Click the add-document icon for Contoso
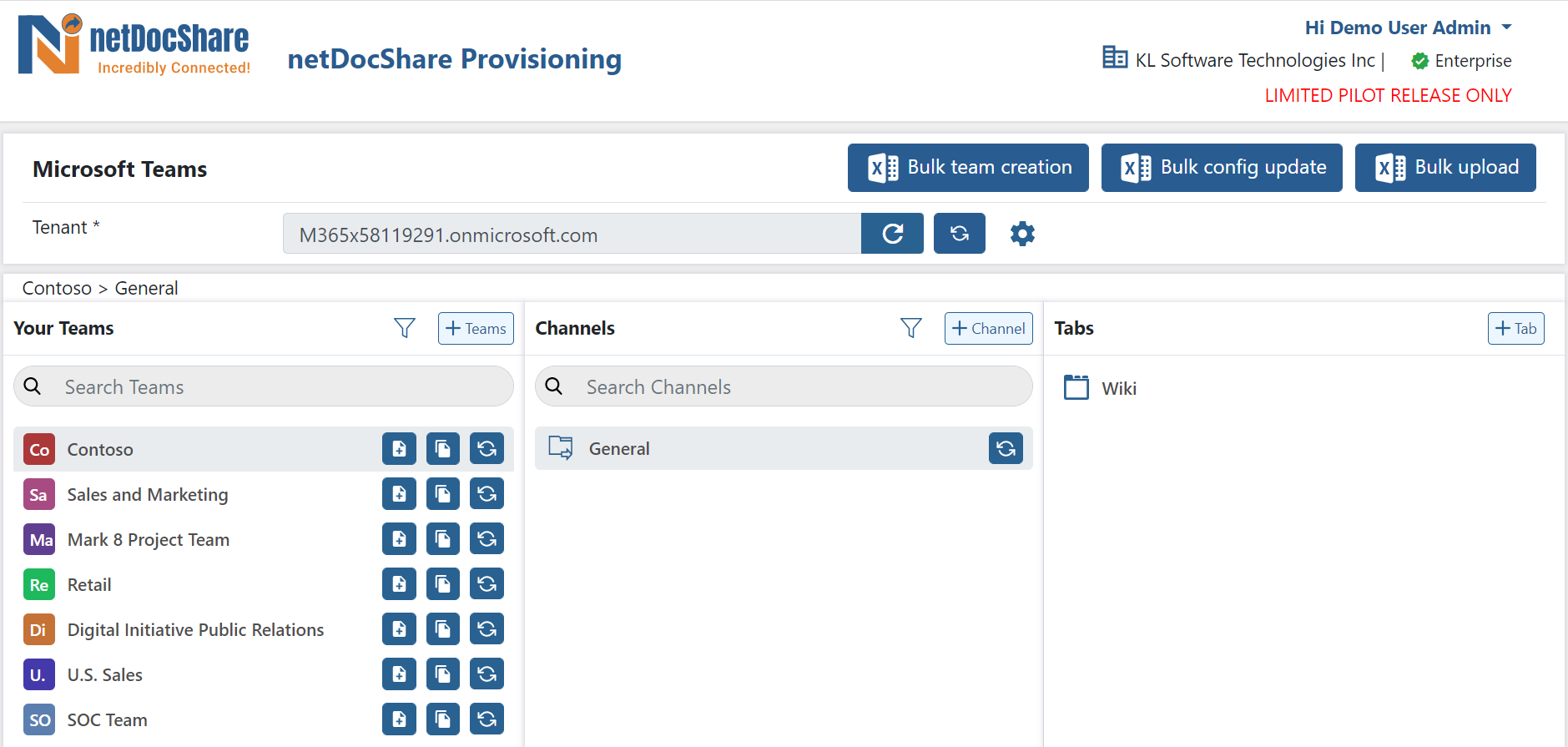This screenshot has width=1568, height=747. [399, 449]
